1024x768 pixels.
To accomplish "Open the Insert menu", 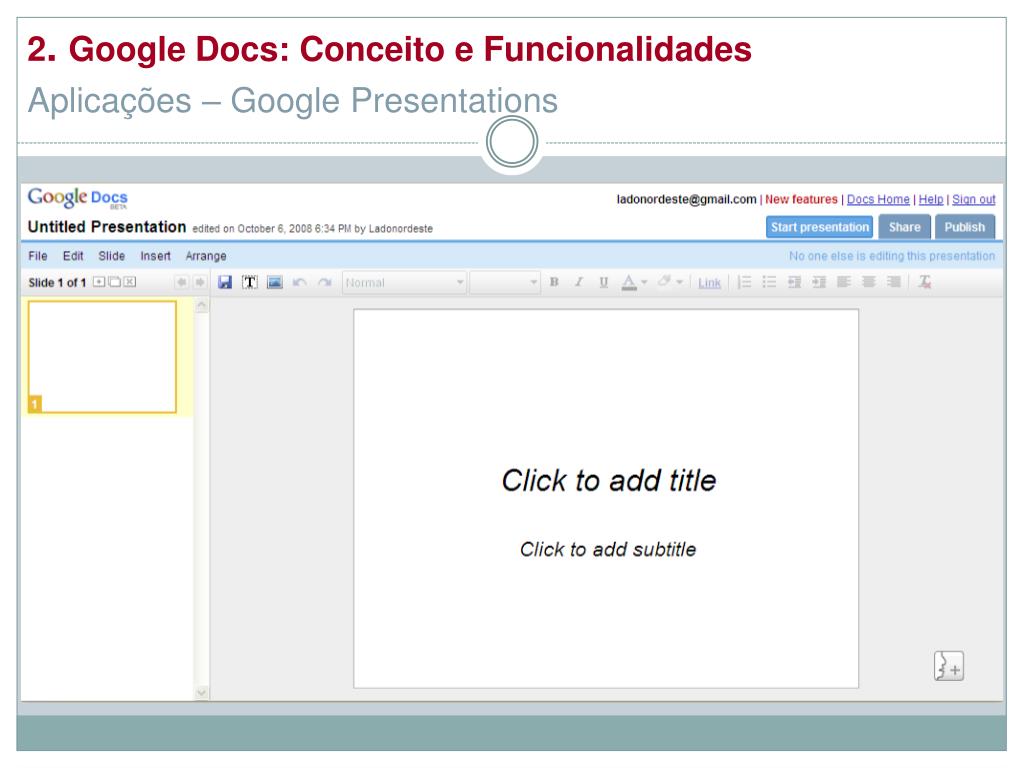I will [x=155, y=256].
